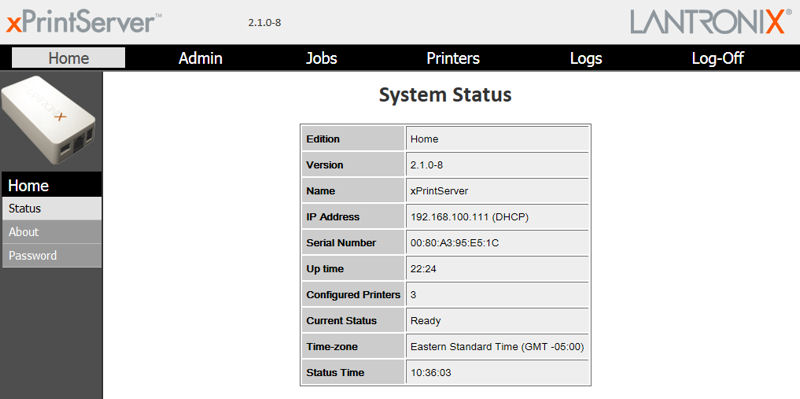View the Logs tab

click(586, 58)
